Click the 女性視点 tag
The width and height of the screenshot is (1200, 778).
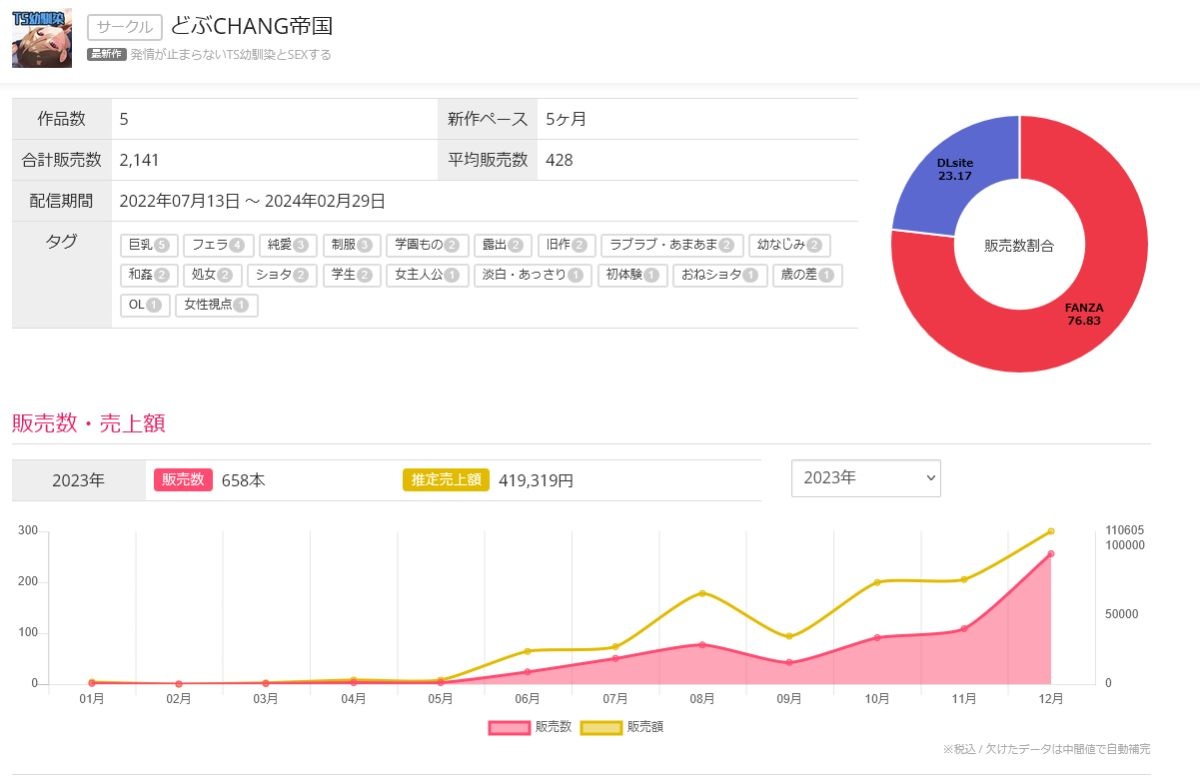tap(216, 305)
